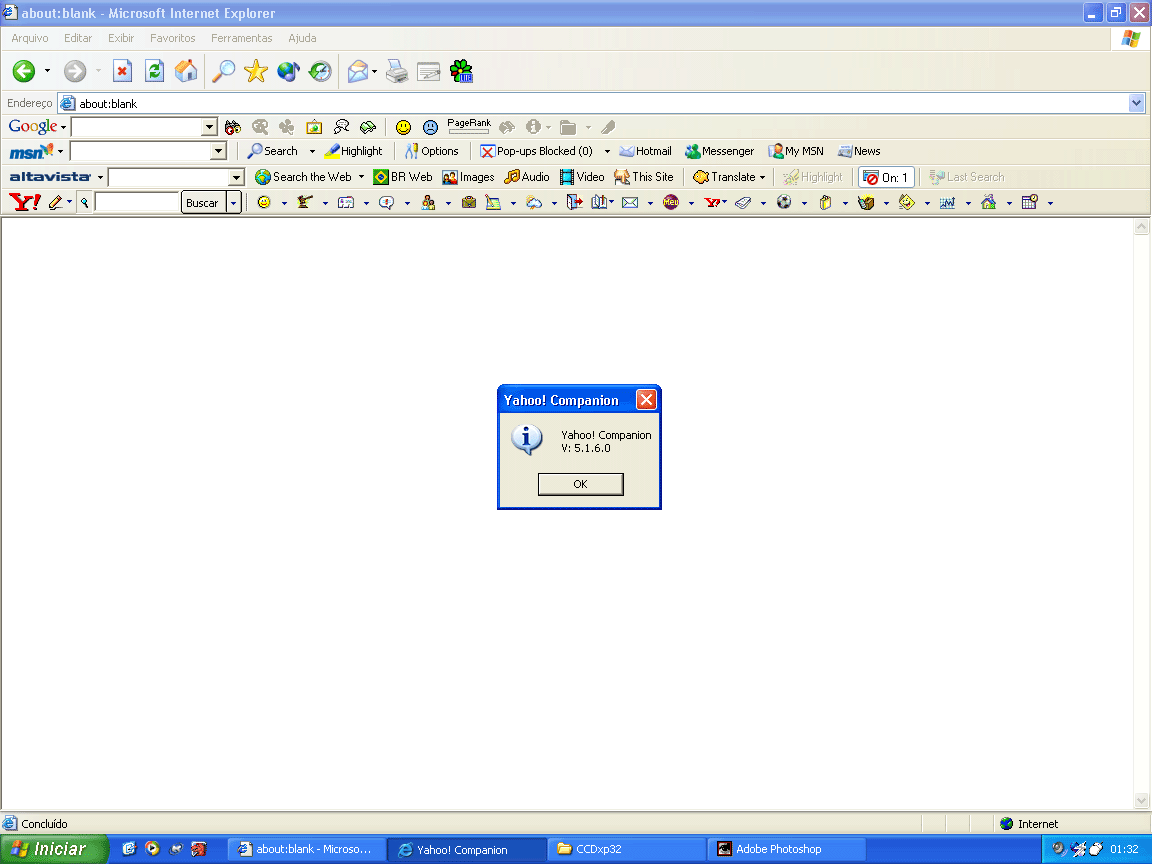Click the Yahoo Buscar button
The image size is (1152, 864).
click(x=202, y=203)
